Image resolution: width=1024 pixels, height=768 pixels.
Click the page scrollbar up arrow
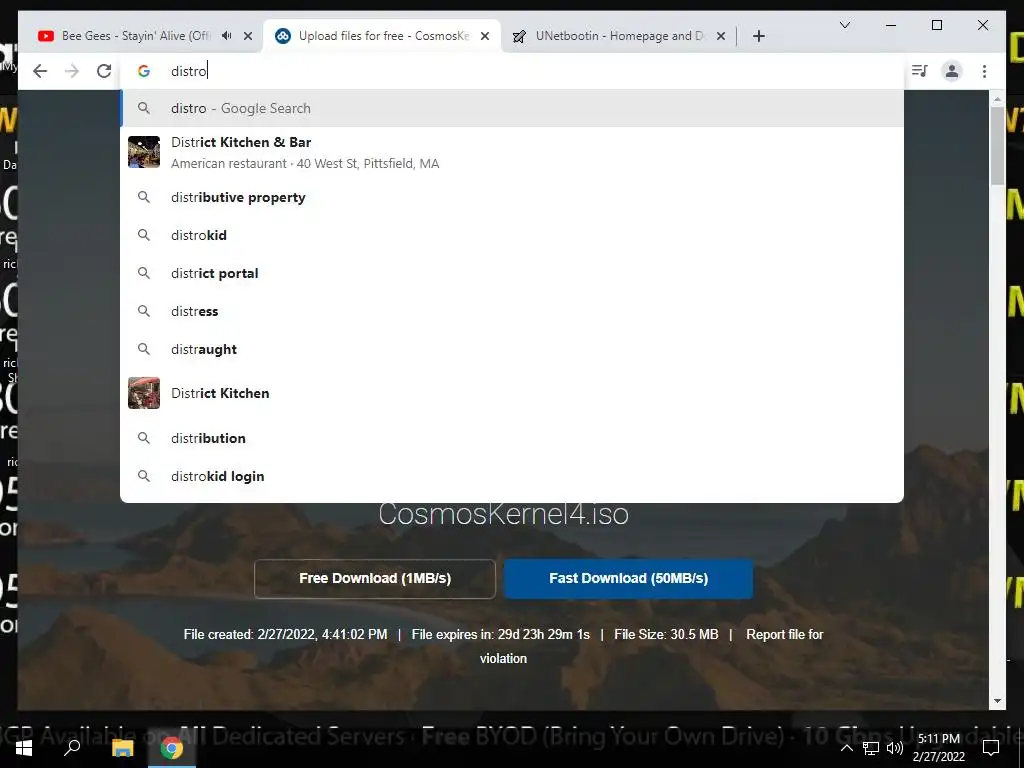pos(997,99)
